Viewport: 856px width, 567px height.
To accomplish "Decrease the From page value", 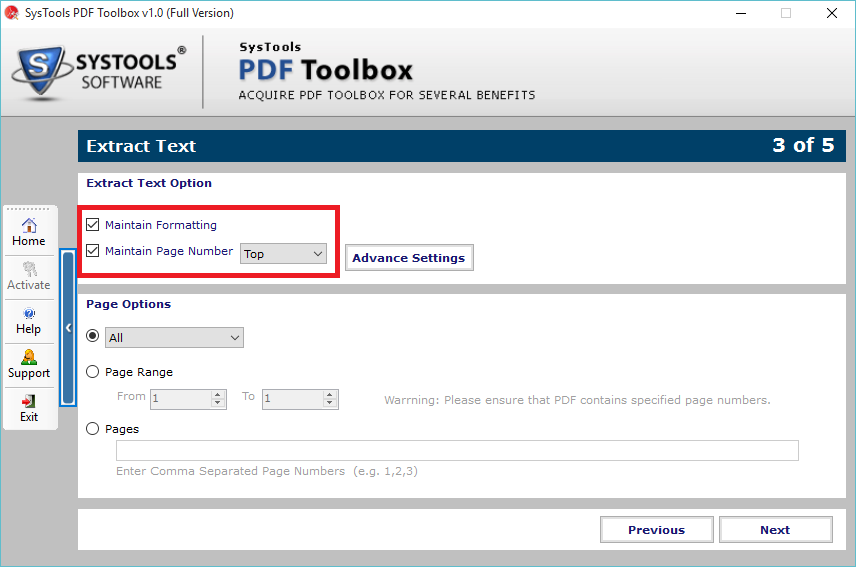I will click(x=218, y=403).
